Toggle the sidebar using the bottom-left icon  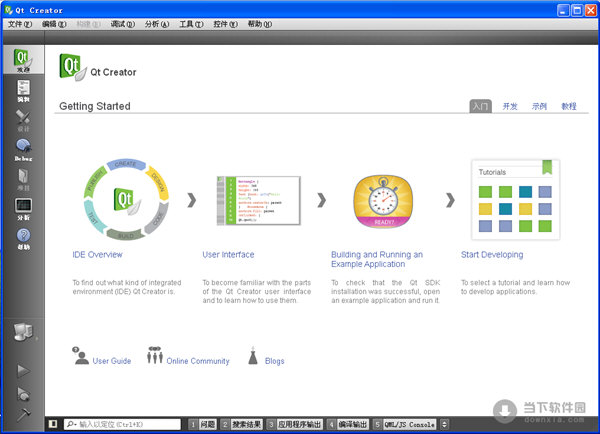pos(53,424)
